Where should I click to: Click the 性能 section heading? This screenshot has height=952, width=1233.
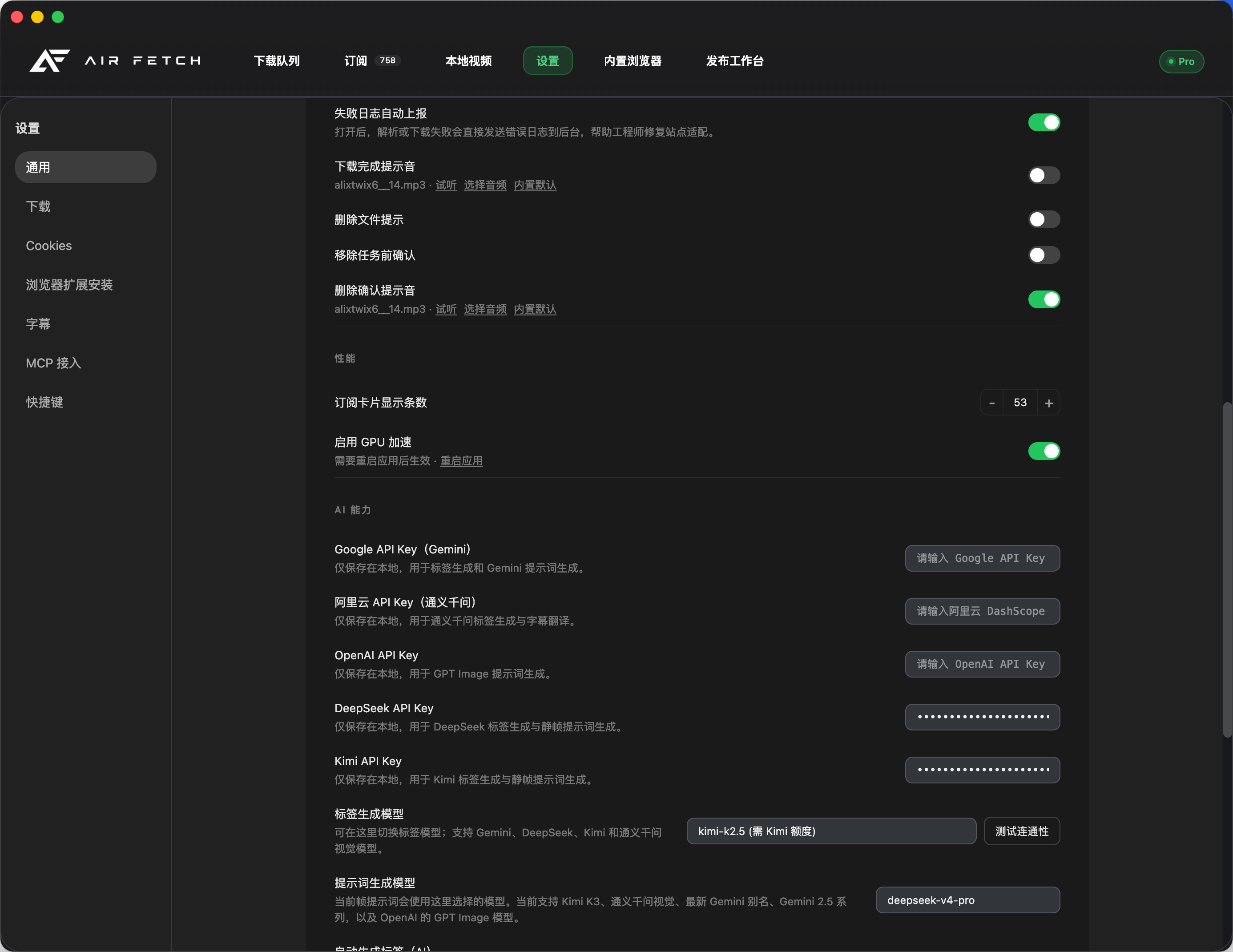(x=344, y=358)
